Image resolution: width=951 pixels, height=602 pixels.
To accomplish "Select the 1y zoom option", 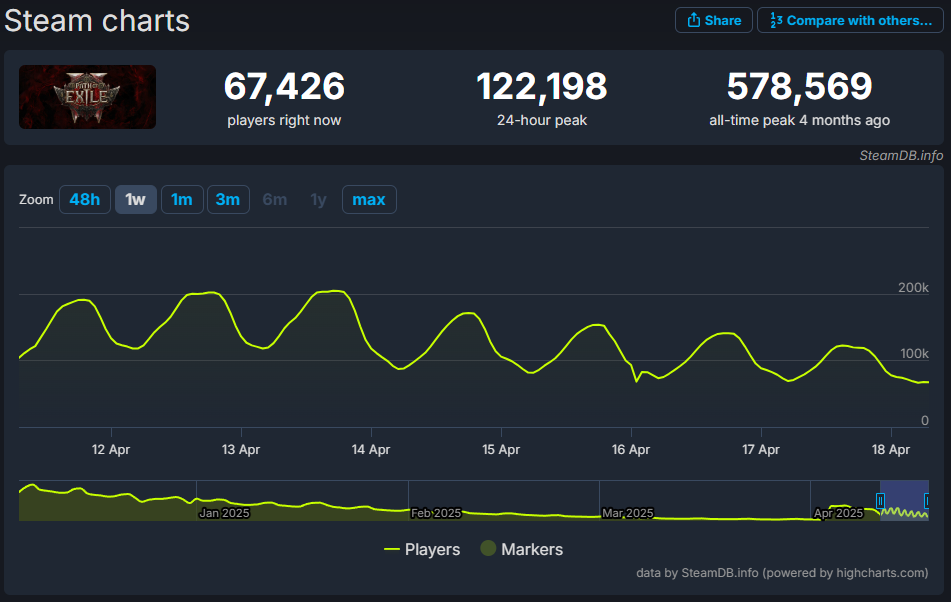I will [x=318, y=199].
